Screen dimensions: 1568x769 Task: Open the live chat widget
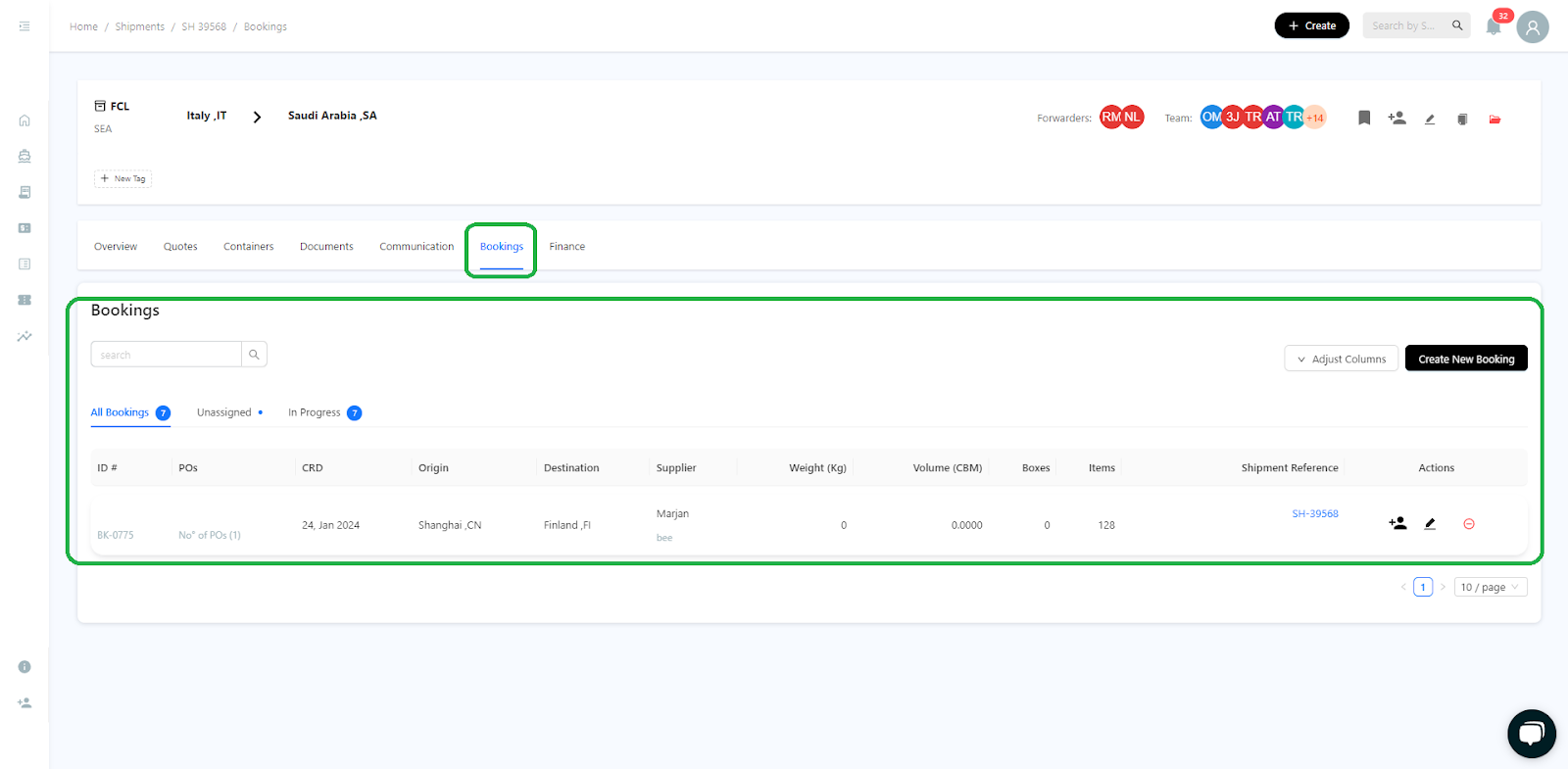click(1531, 733)
